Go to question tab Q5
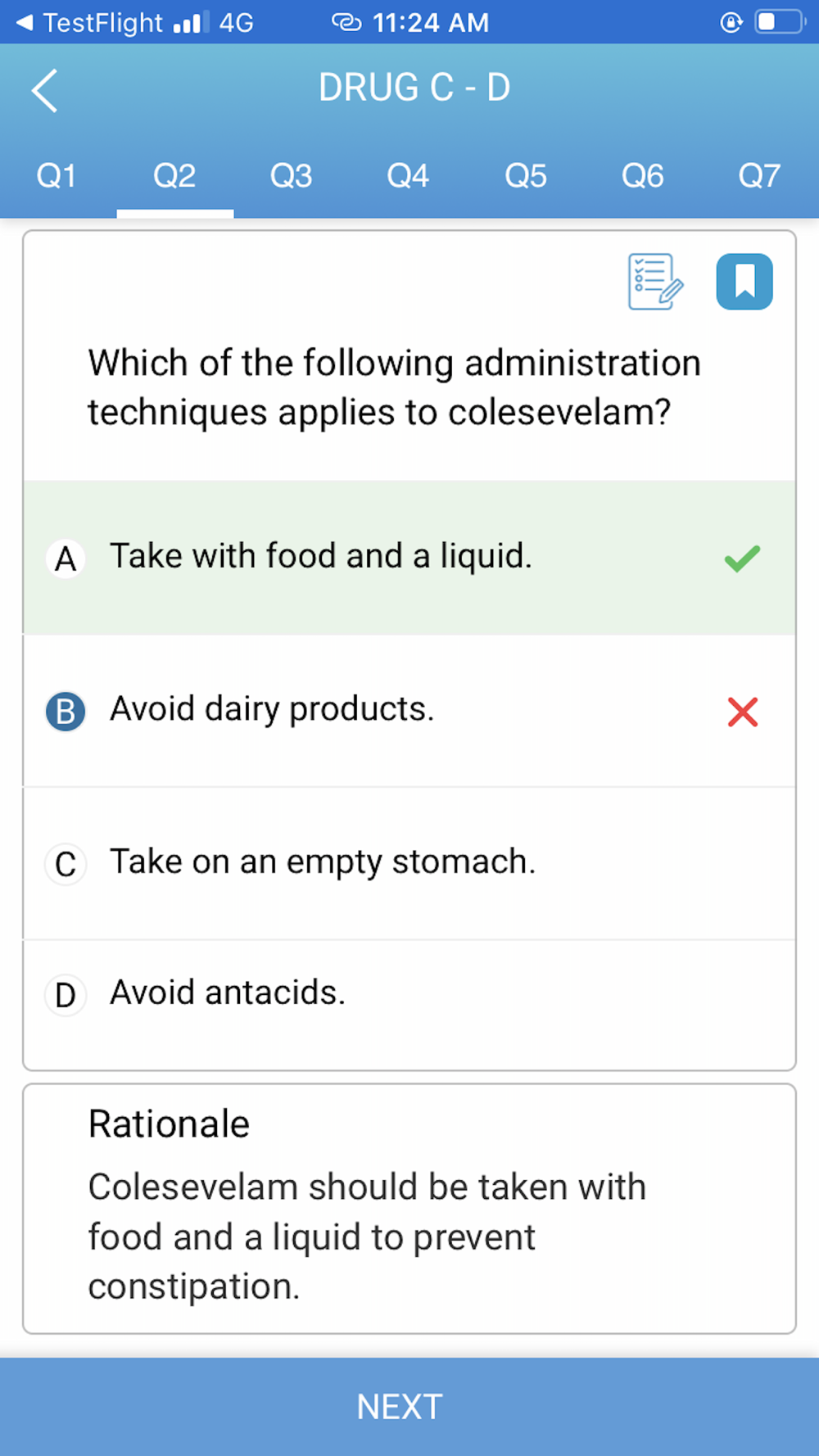 click(526, 176)
